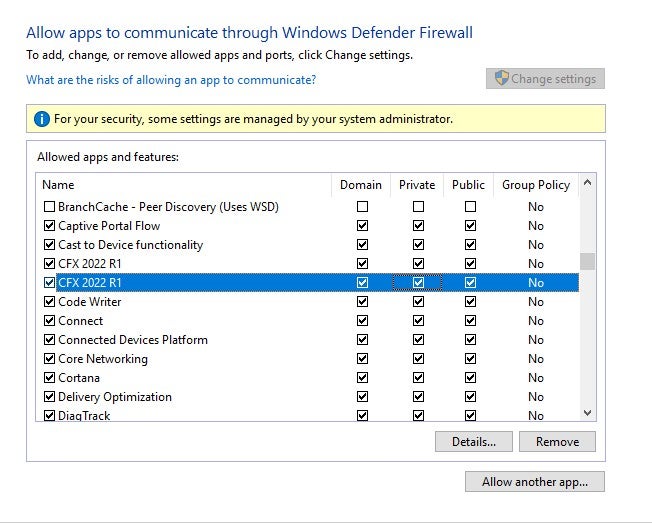Viewport: 652px width, 523px height.
Task: Click the shield icon on Change settings
Action: point(501,78)
